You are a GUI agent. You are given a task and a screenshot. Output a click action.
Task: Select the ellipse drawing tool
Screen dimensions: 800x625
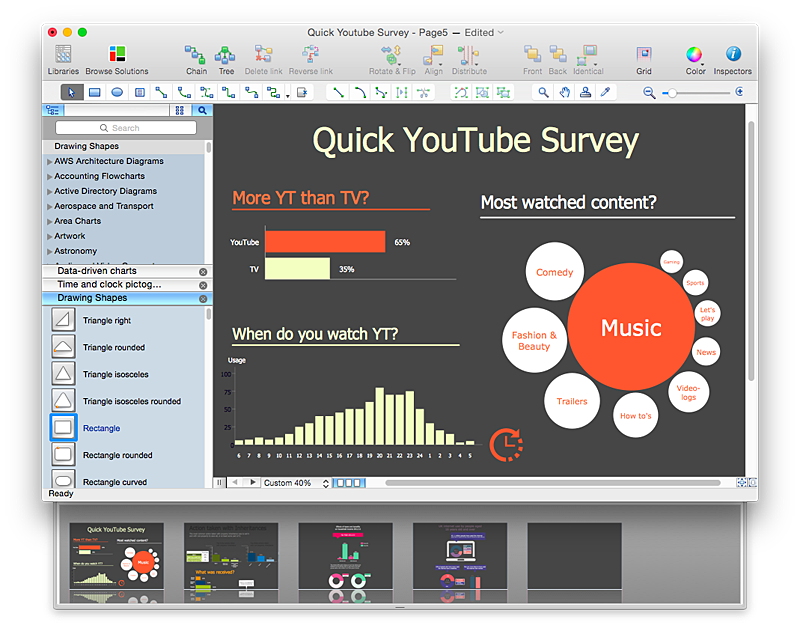click(117, 92)
